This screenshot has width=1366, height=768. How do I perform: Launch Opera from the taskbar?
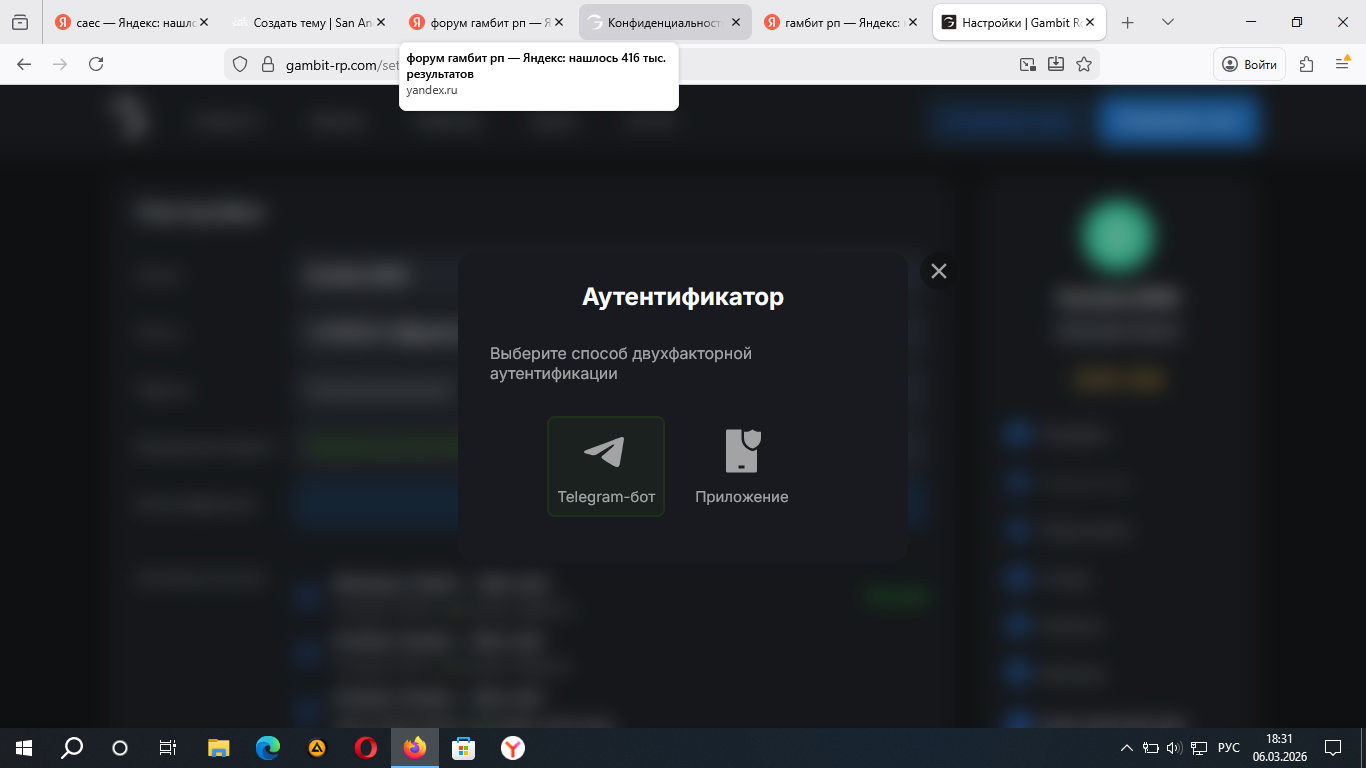pos(366,748)
